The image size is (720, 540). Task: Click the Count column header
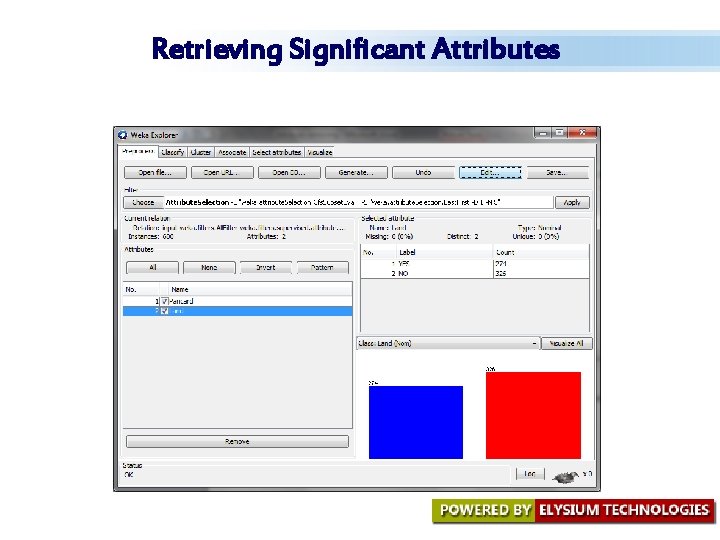pos(541,253)
